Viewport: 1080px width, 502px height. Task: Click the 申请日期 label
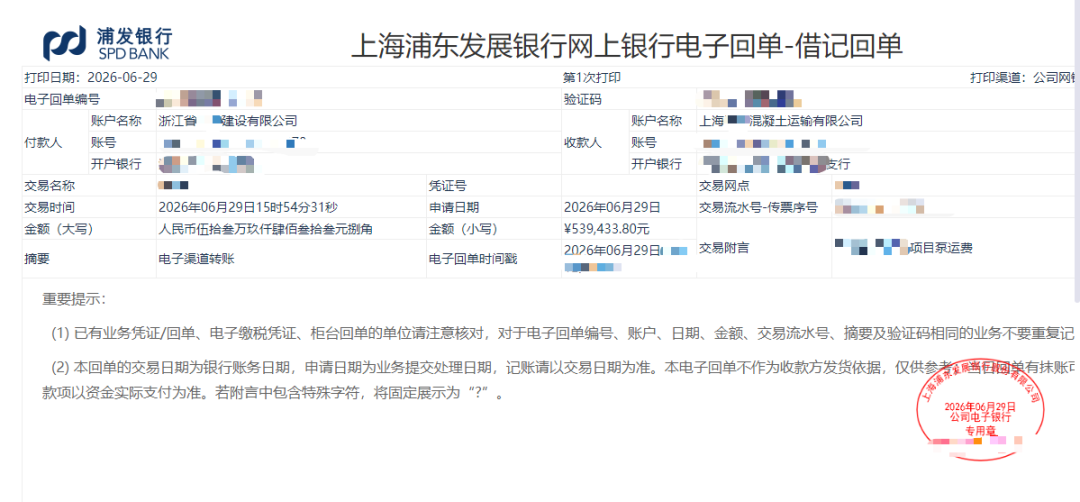[454, 207]
